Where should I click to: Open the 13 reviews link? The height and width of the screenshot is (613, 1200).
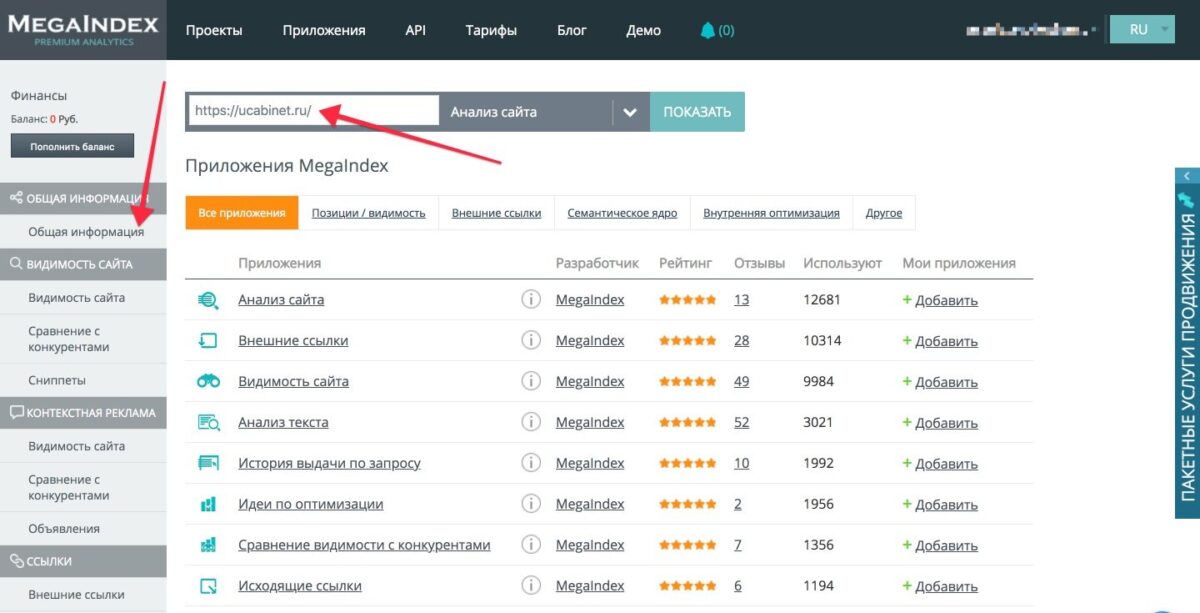point(741,300)
